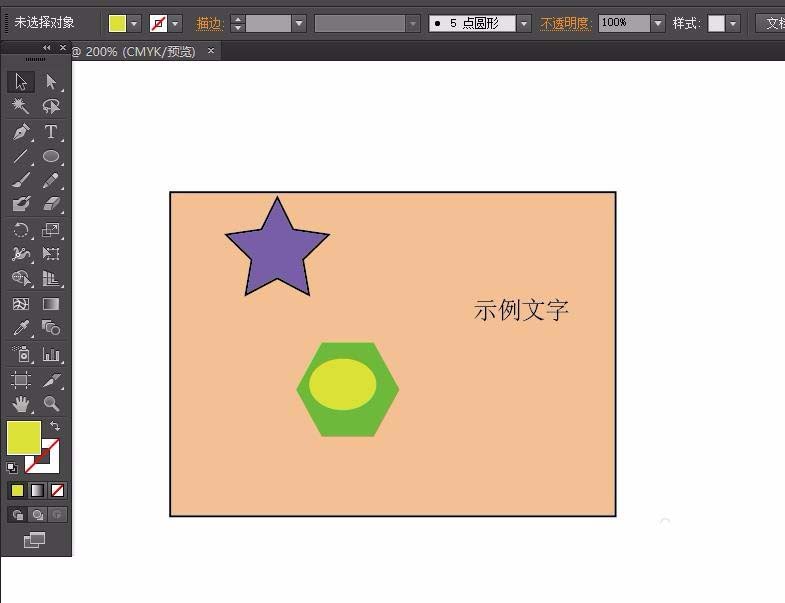Collapse the tools panel with double arrows
785x603 pixels.
point(47,48)
